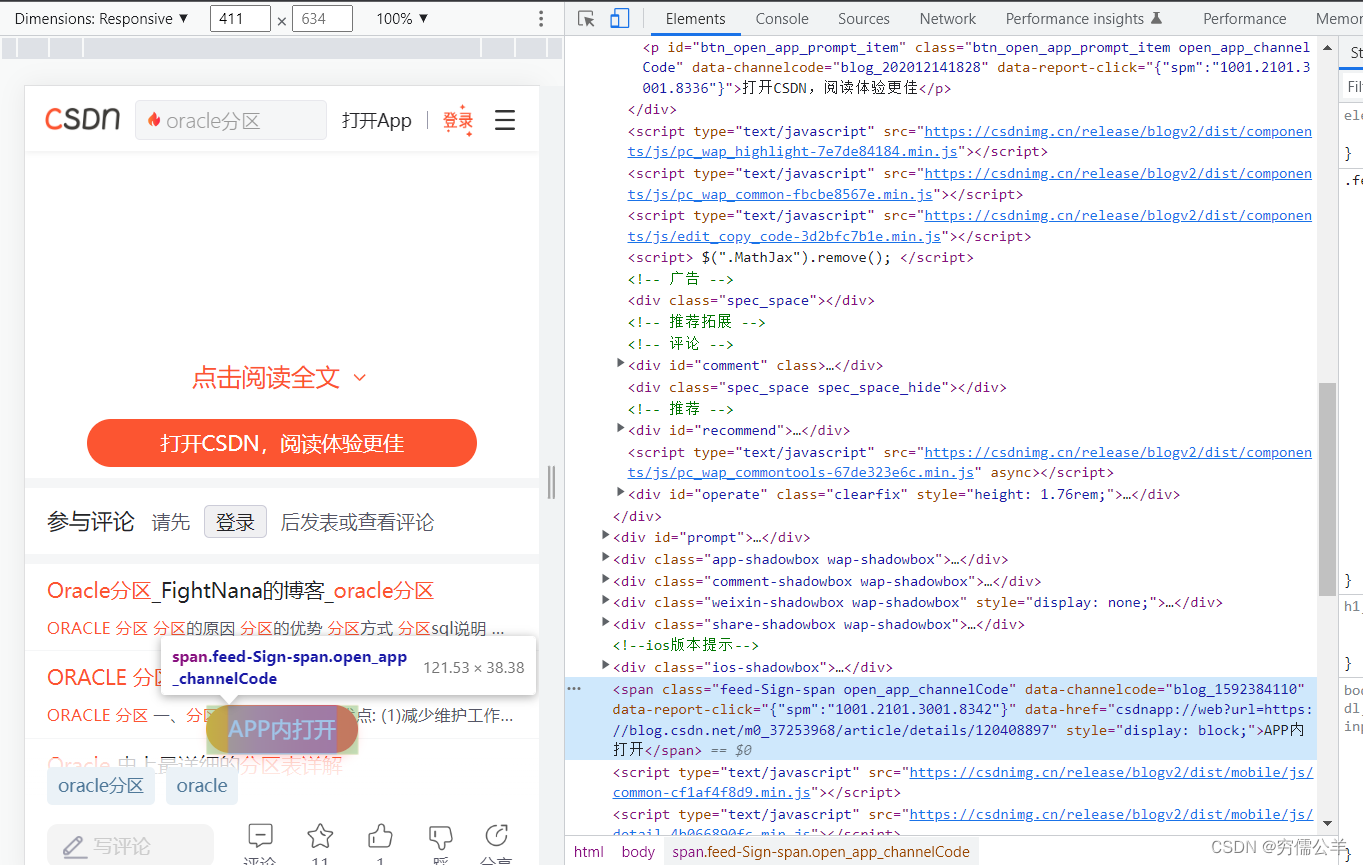Toggle the device toolbar icon
This screenshot has width=1363, height=865.
click(620, 19)
